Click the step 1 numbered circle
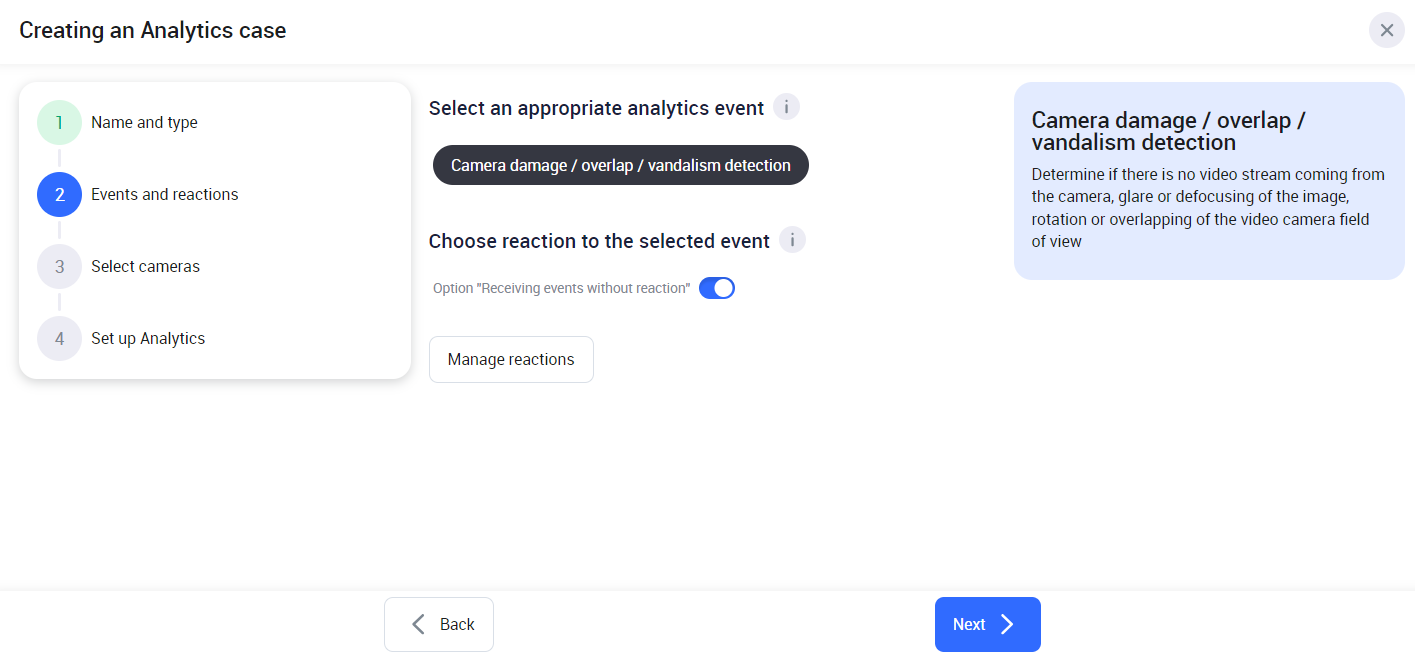1415x656 pixels. [59, 123]
